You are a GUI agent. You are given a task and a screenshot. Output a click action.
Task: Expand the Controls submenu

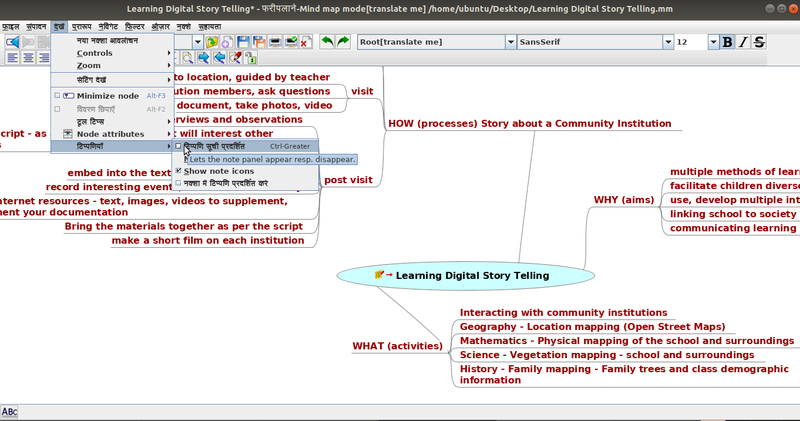(112, 53)
